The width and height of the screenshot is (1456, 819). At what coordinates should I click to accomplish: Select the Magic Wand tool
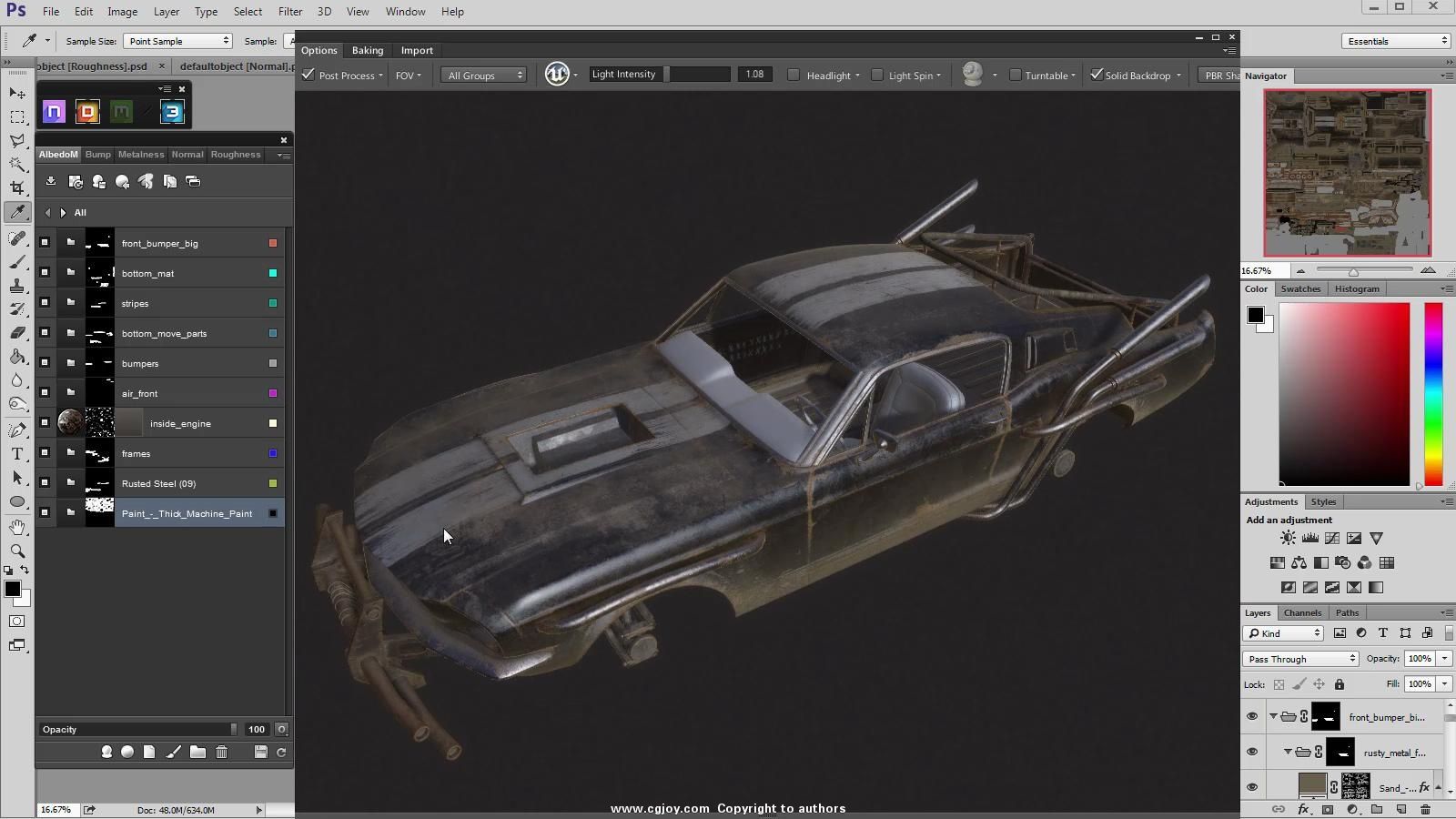click(17, 164)
